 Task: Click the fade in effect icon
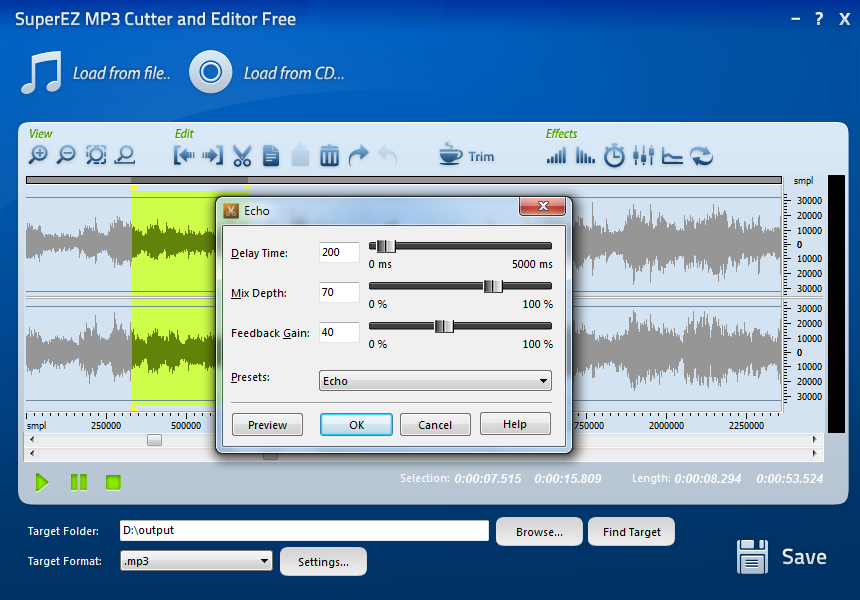click(x=556, y=156)
